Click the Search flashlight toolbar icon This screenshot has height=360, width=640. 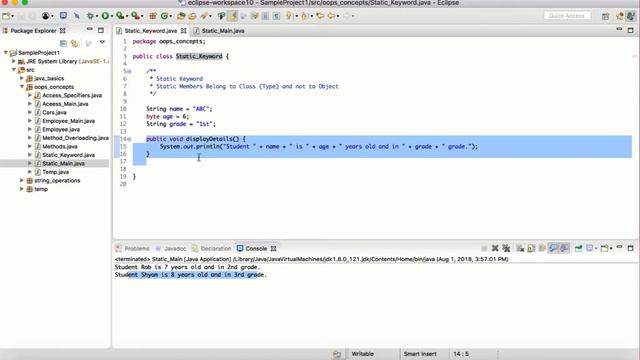204,16
